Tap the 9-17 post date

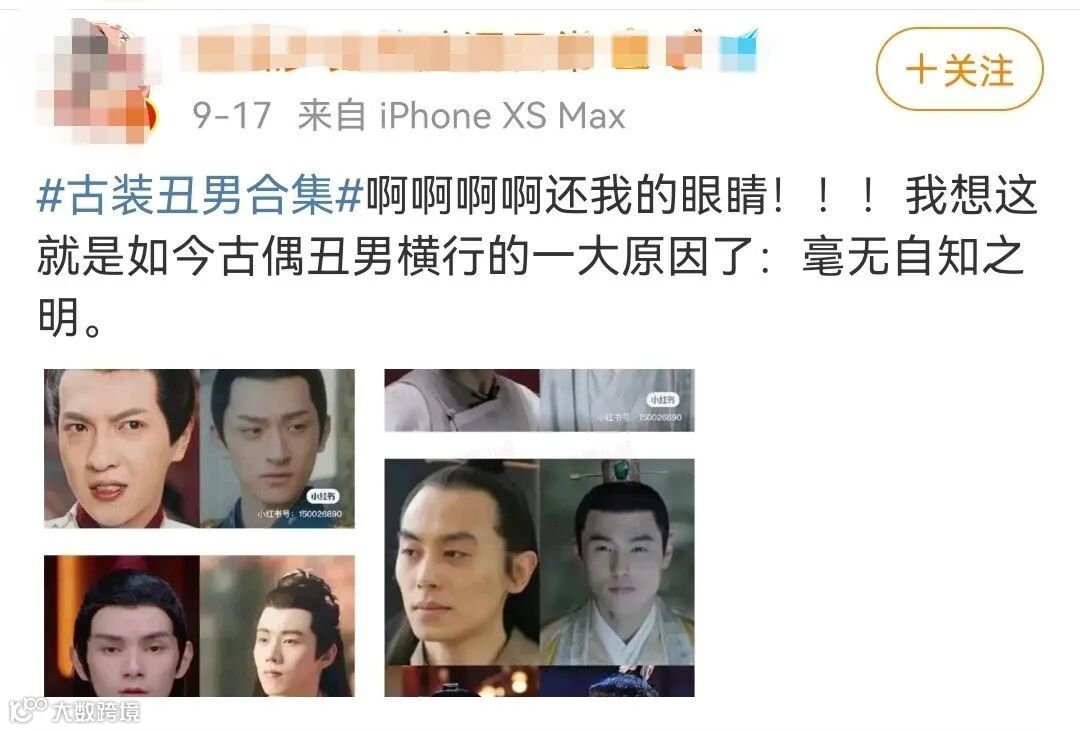coord(231,115)
